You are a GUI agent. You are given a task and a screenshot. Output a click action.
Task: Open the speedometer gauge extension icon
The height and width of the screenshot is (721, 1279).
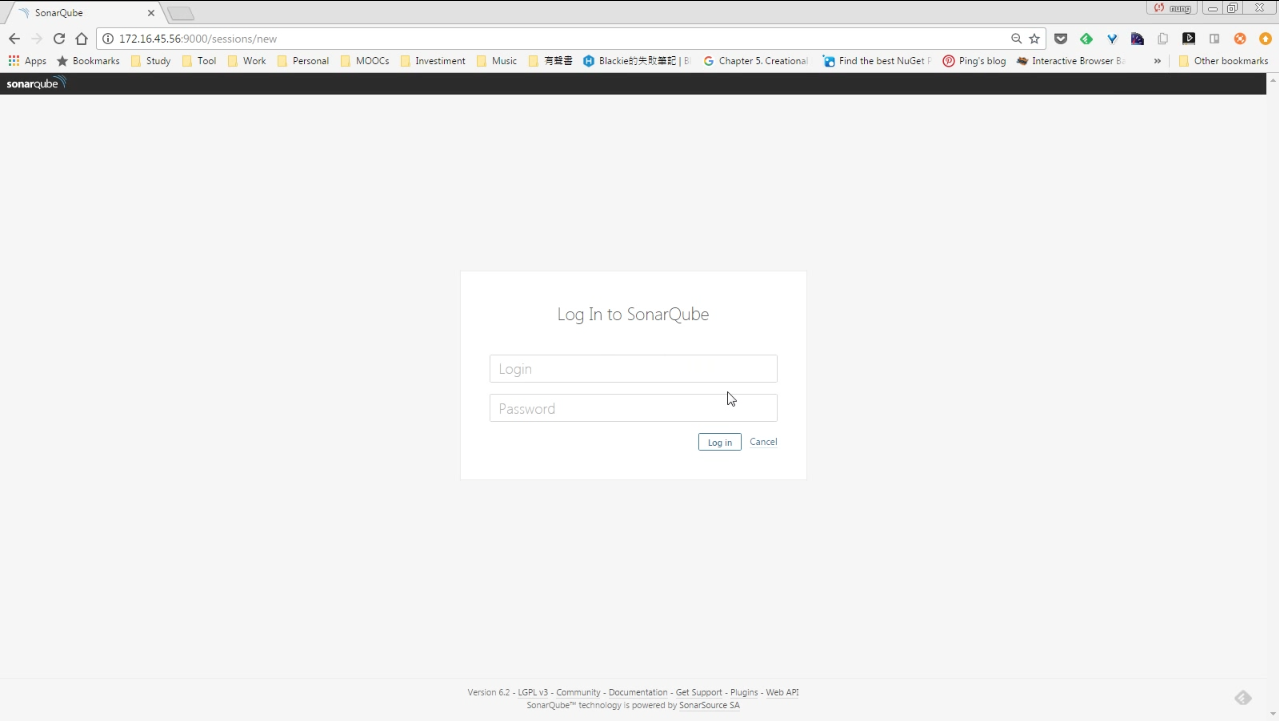(1137, 39)
